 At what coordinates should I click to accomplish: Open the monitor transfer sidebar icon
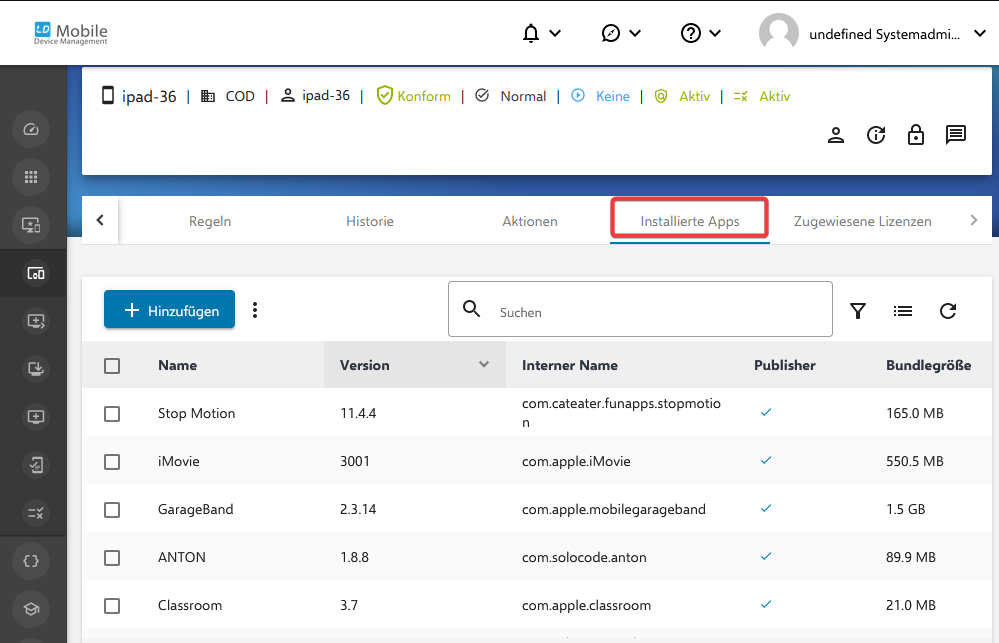(36, 321)
